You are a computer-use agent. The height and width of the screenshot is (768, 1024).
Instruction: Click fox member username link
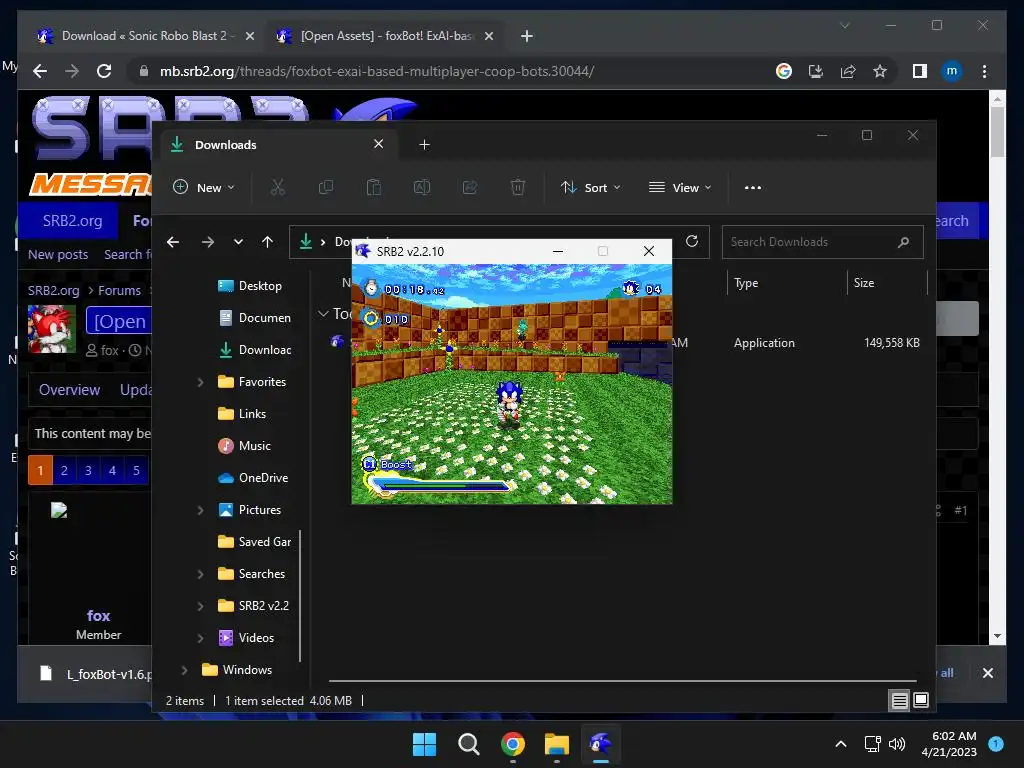[99, 616]
